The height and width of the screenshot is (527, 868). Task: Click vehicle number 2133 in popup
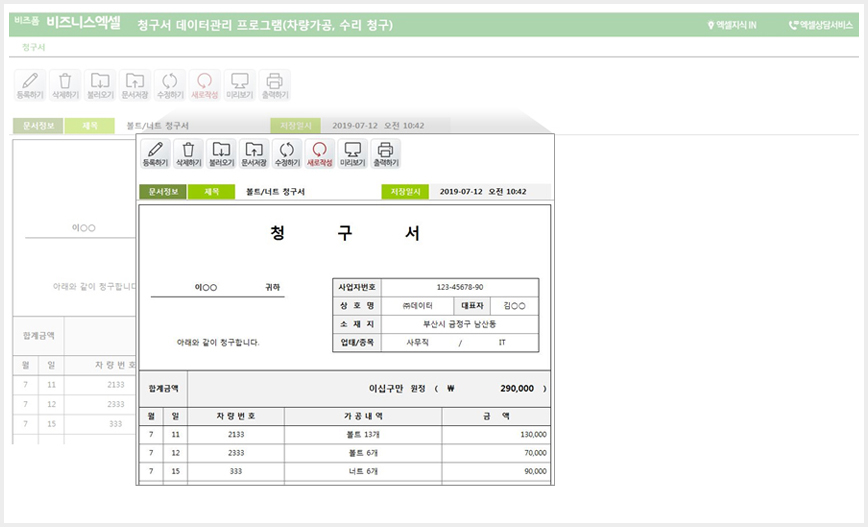pos(236,435)
